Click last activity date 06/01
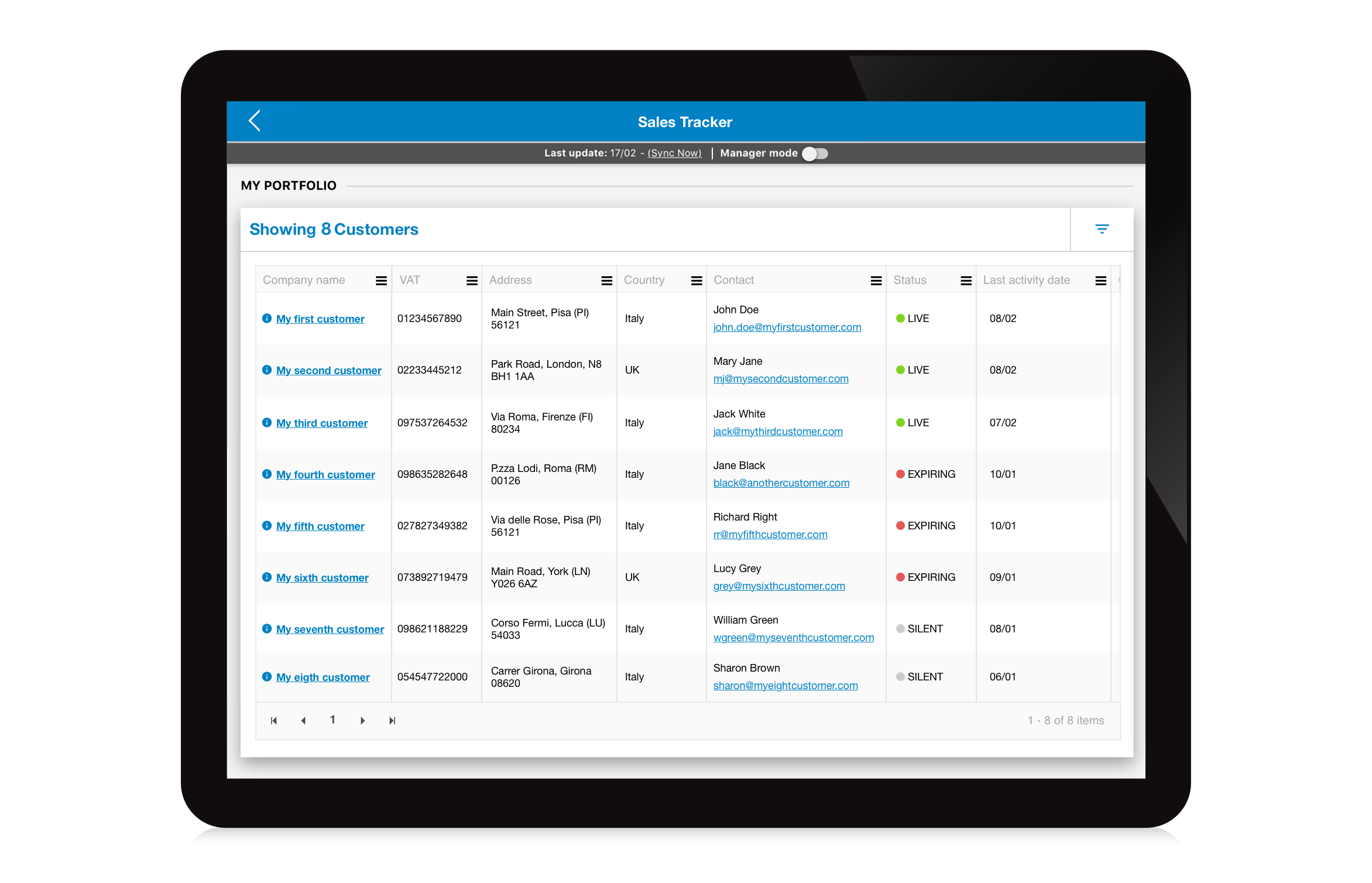Viewport: 1372px width, 883px height. [x=1003, y=677]
